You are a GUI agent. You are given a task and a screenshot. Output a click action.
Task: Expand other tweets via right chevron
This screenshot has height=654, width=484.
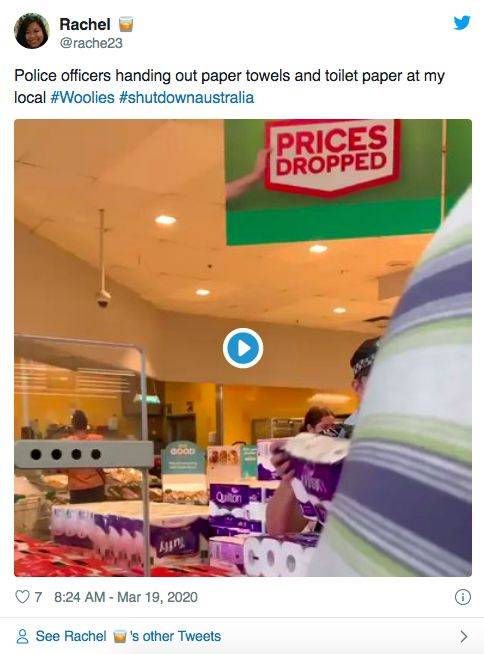pyautogui.click(x=464, y=636)
